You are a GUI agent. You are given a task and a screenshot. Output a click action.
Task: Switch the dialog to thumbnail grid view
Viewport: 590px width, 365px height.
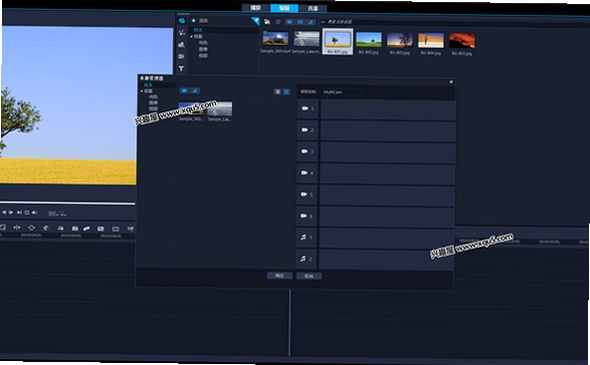pyautogui.click(x=286, y=91)
